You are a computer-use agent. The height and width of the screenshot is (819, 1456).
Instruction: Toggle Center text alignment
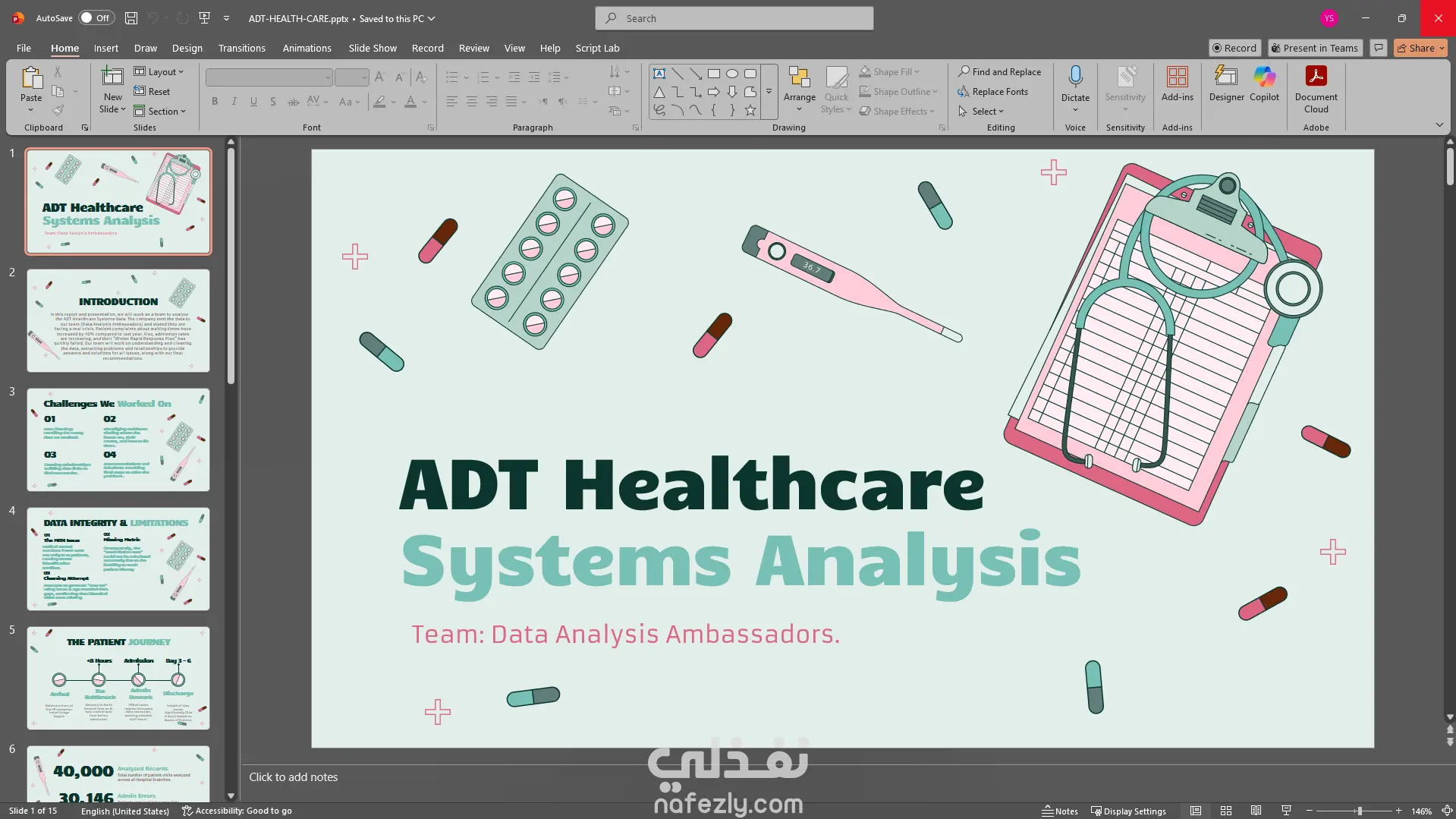[471, 101]
